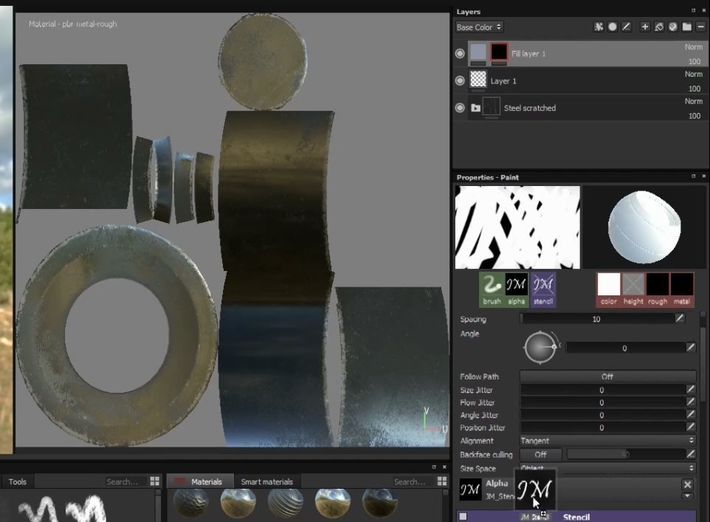The width and height of the screenshot is (710, 522).
Task: Click the add effect icon in Layers toolbar
Action: pyautogui.click(x=599, y=27)
